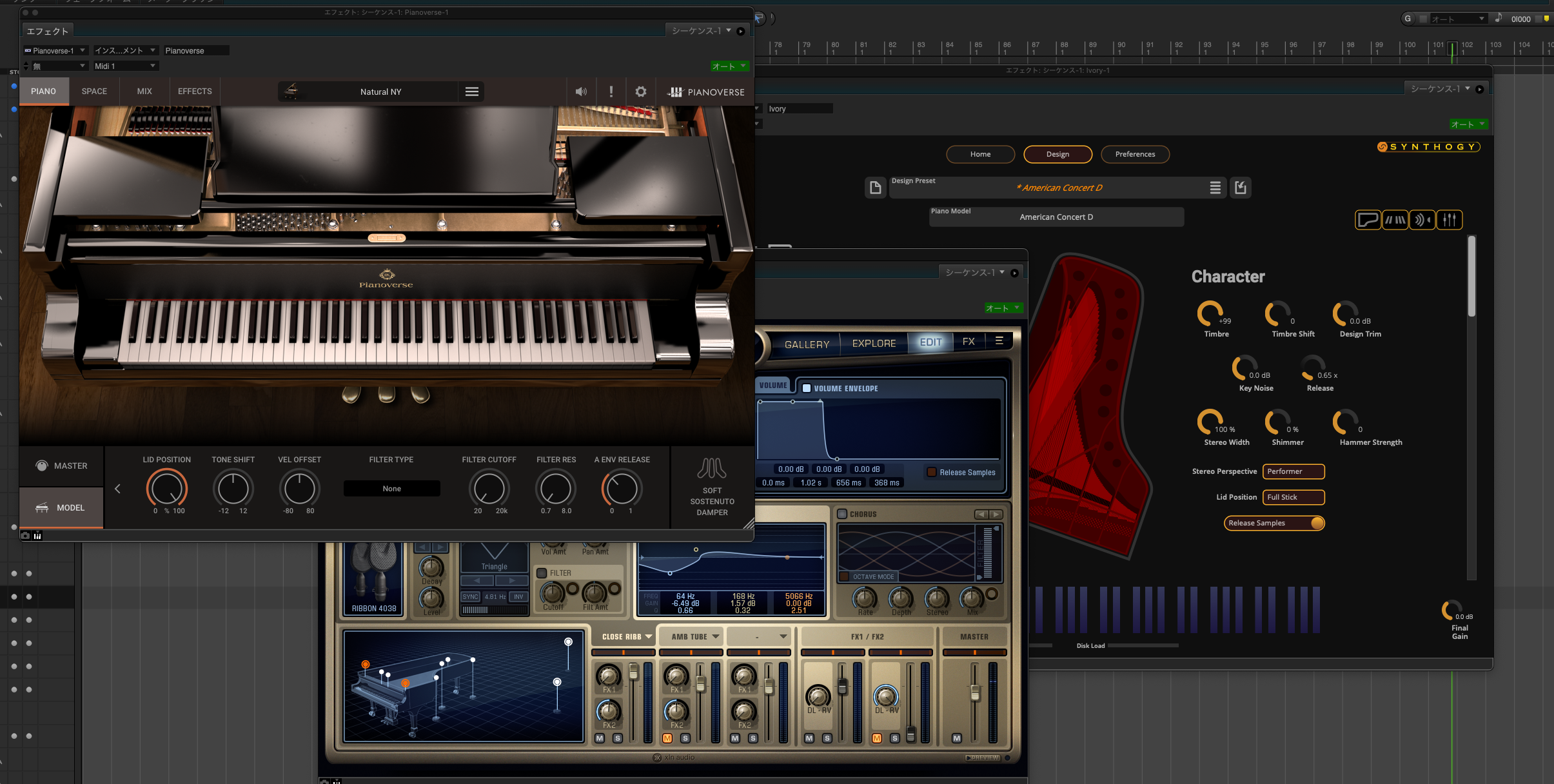Click the Pianoverse logo icon
This screenshot has width=1554, height=784.
(x=674, y=92)
